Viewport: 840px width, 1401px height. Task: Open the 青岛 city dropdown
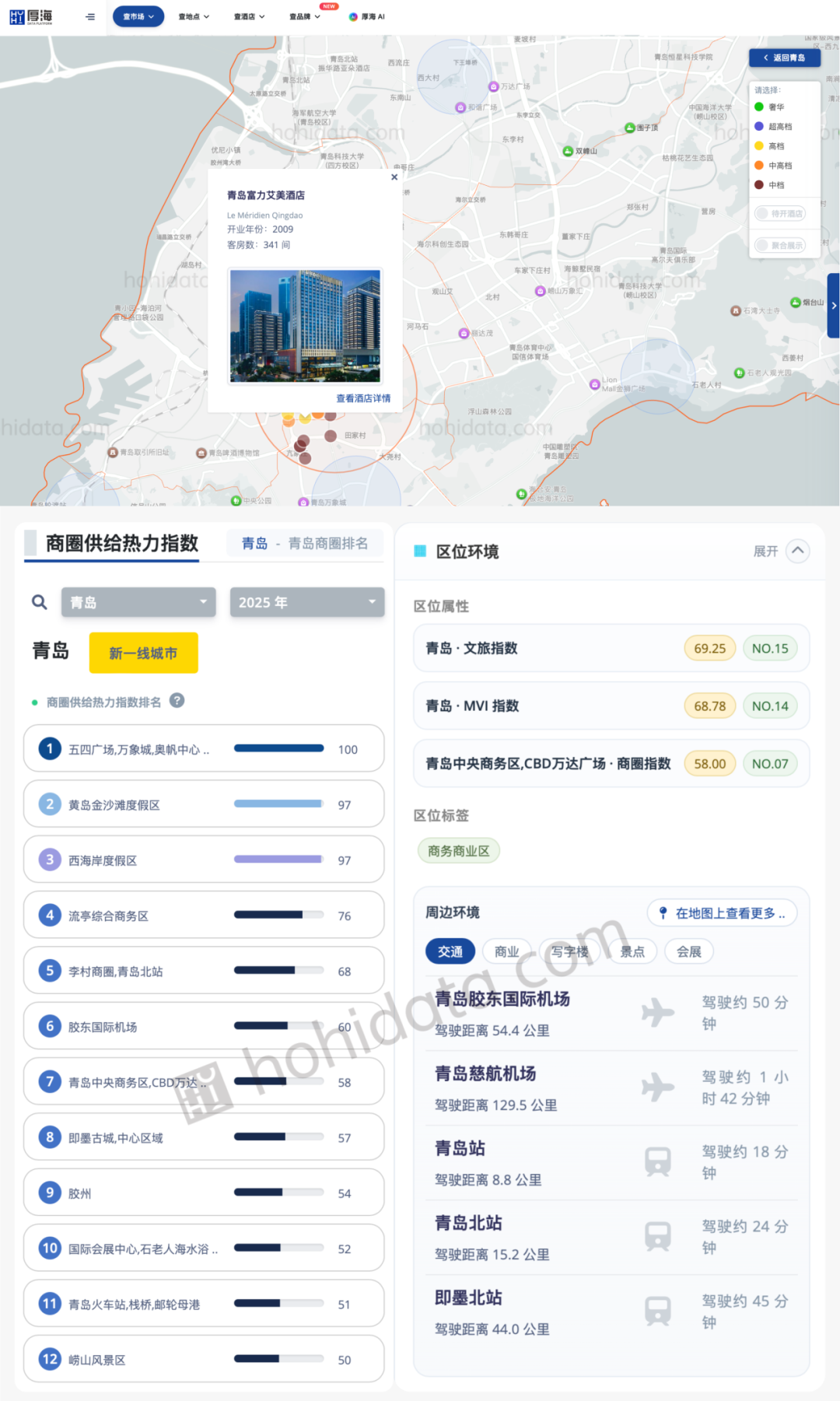click(x=138, y=602)
